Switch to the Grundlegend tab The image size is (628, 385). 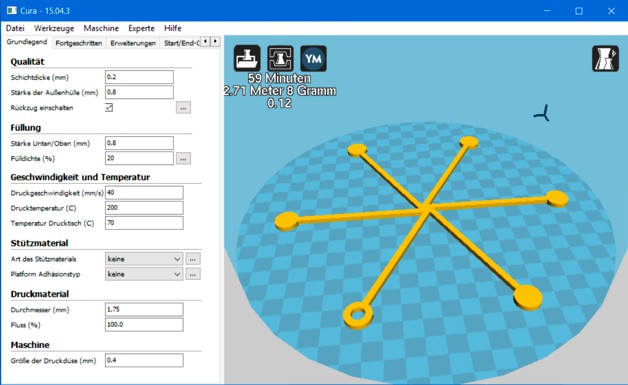[x=27, y=42]
